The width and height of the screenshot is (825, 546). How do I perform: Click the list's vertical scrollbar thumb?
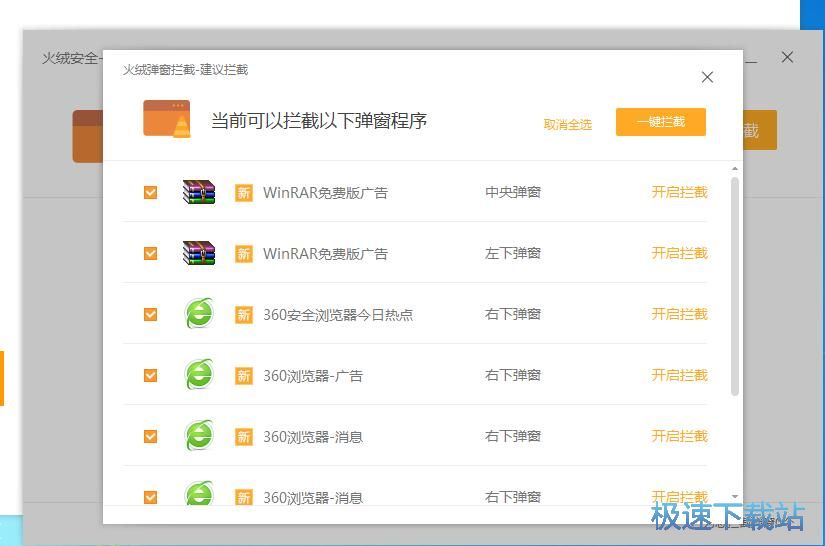coord(735,286)
